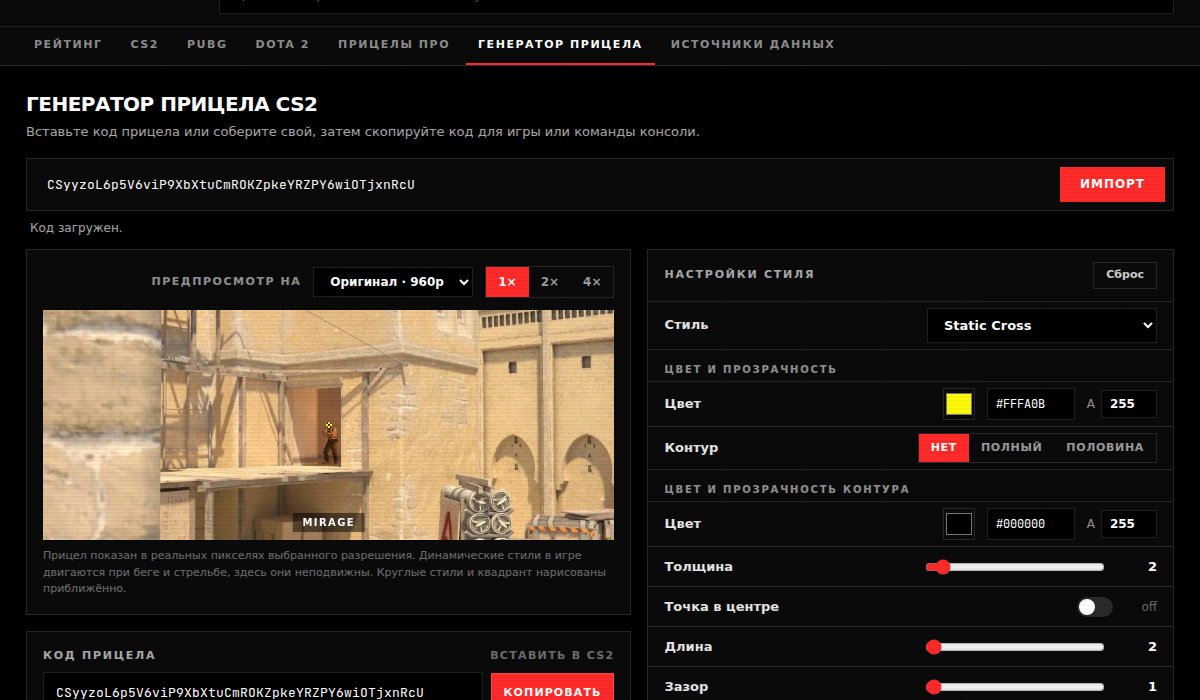Toggle the Точка в центре switch

pos(1094,607)
